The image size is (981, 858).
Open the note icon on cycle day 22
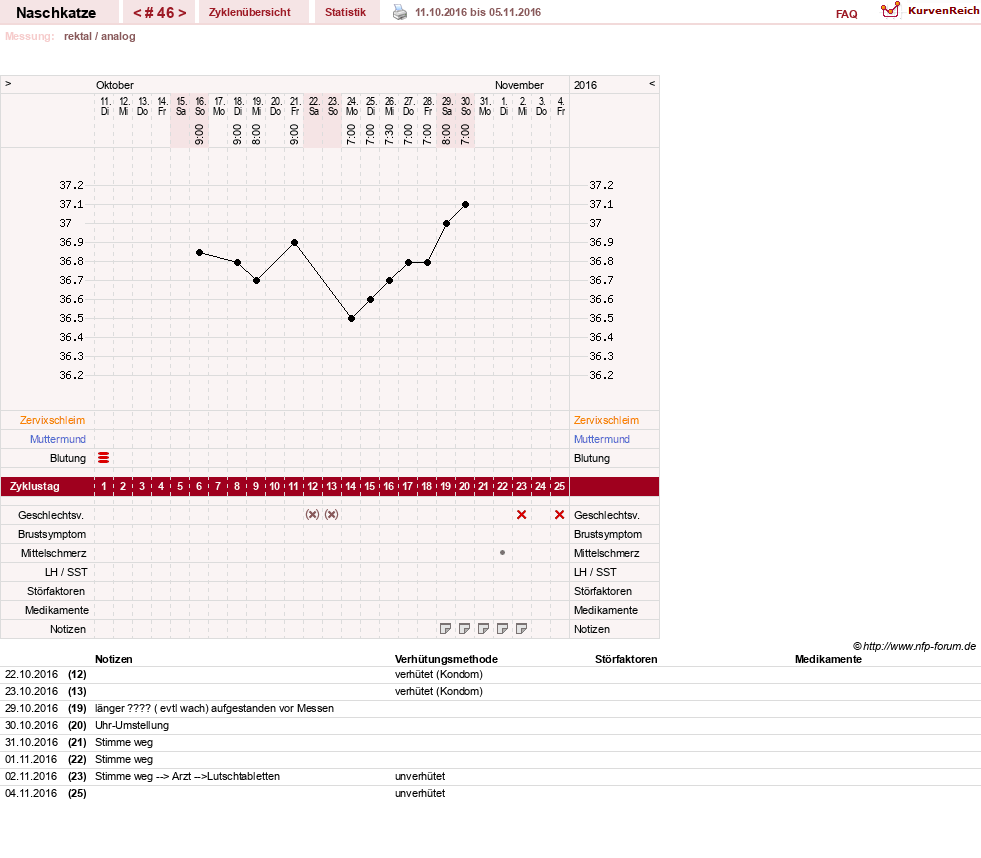click(502, 628)
